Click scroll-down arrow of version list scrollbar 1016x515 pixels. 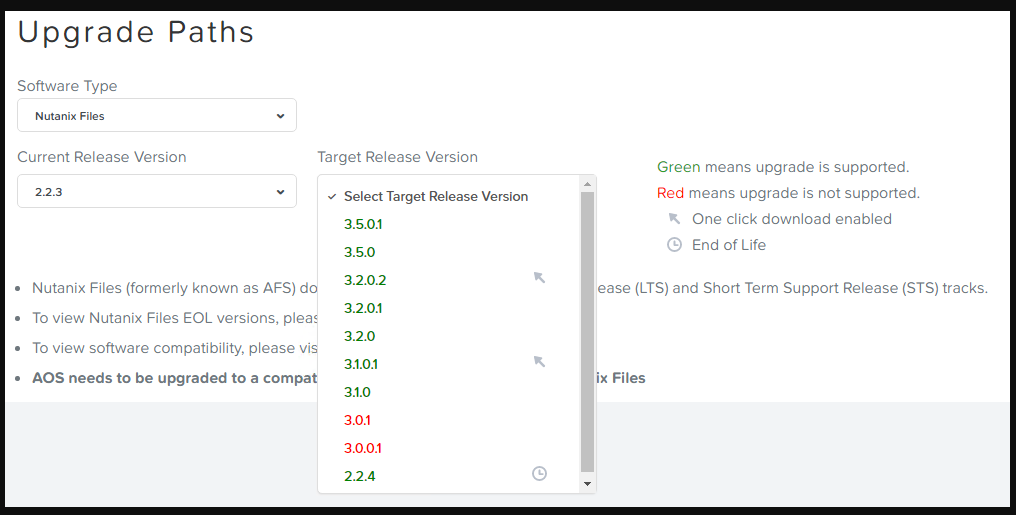[x=587, y=483]
